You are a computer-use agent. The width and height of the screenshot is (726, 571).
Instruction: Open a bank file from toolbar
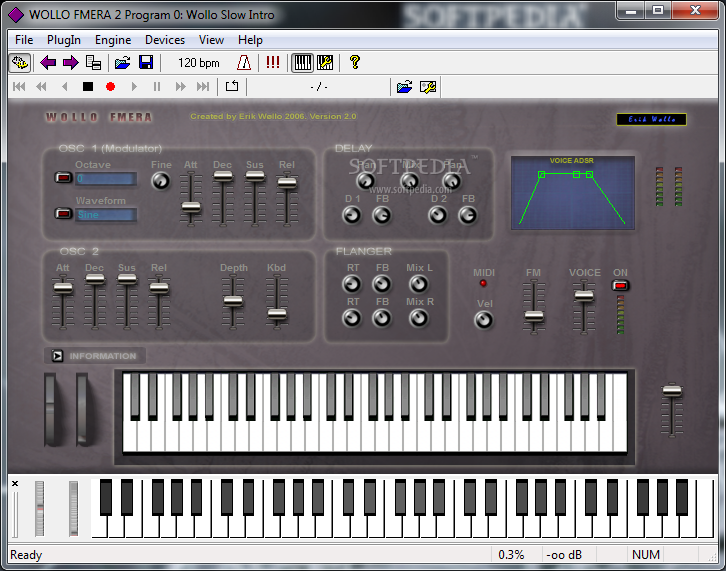[123, 63]
